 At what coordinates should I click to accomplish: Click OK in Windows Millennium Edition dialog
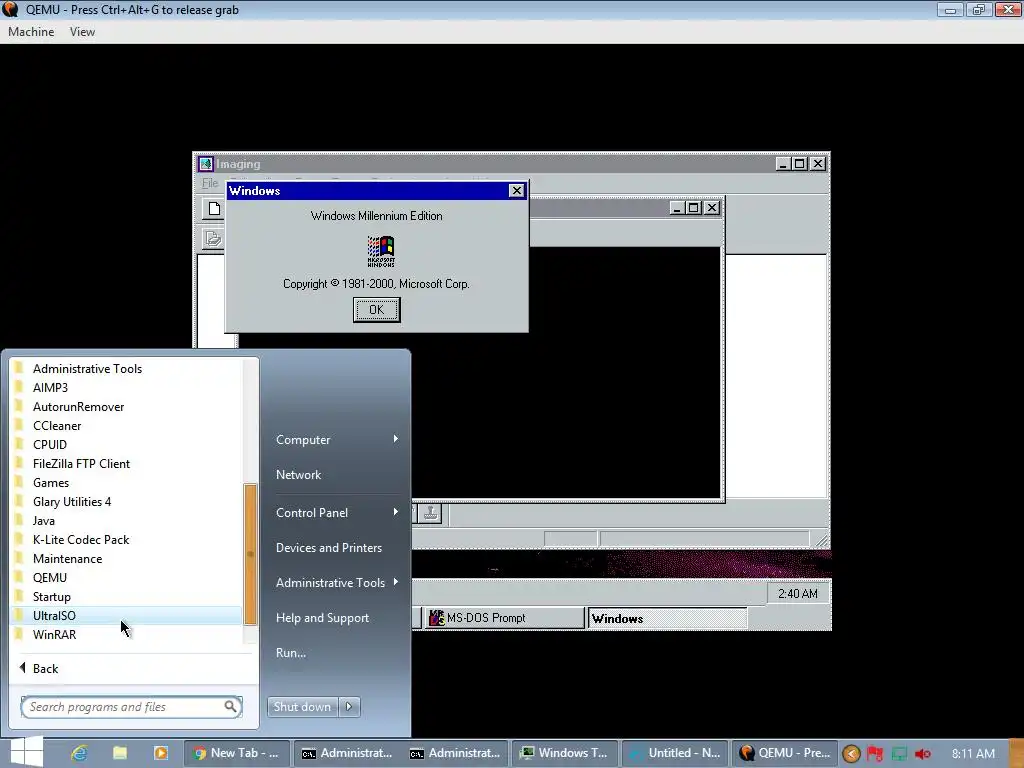376,310
